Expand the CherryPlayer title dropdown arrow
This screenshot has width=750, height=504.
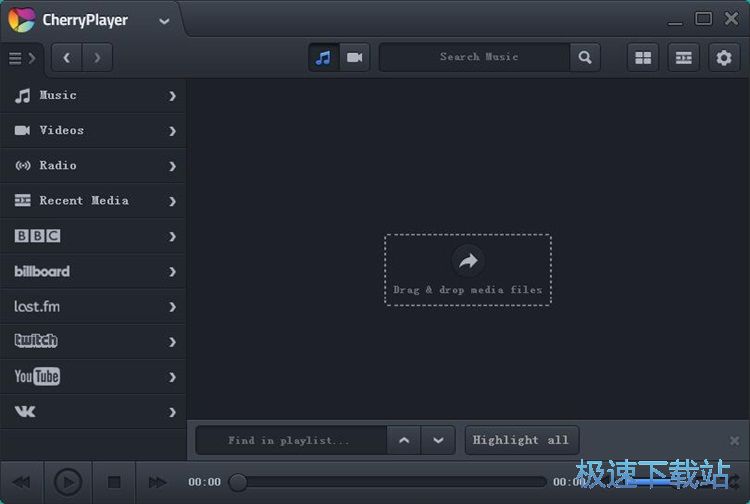(x=164, y=21)
